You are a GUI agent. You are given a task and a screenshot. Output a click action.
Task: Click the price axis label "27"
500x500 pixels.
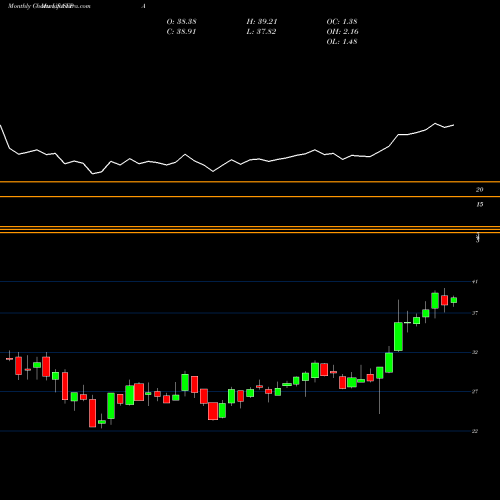pos(475,392)
